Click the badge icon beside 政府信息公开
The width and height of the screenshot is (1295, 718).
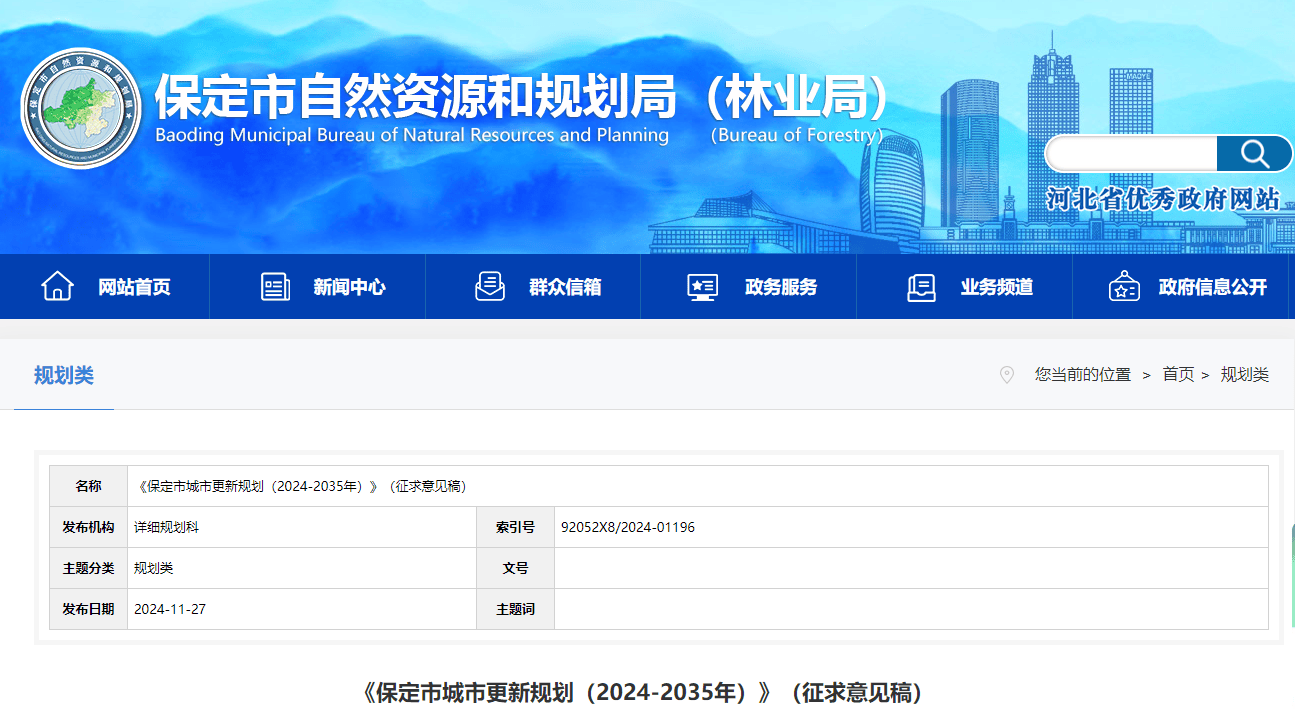(x=1124, y=286)
